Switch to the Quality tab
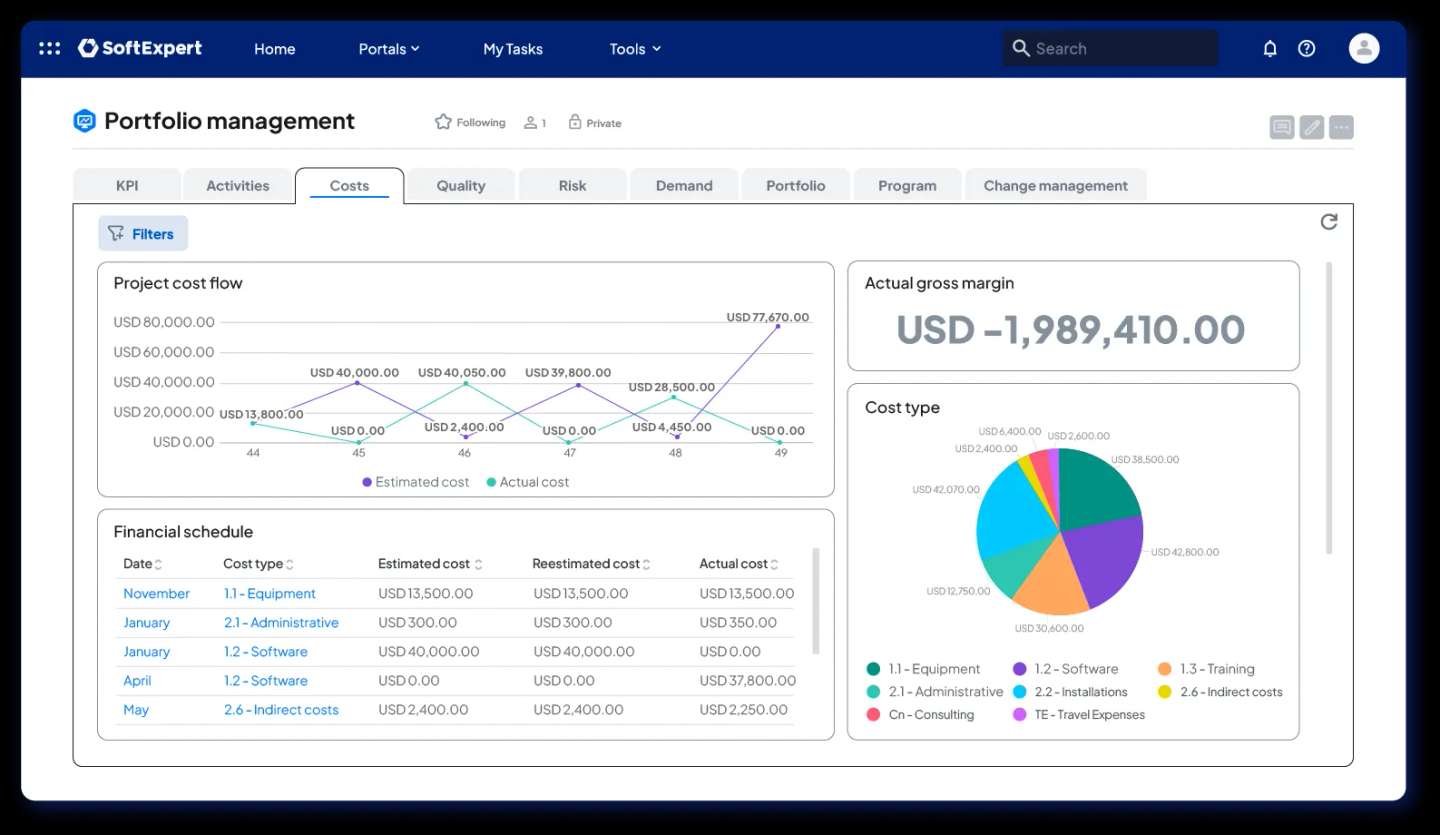The image size is (1440, 835). (x=460, y=185)
